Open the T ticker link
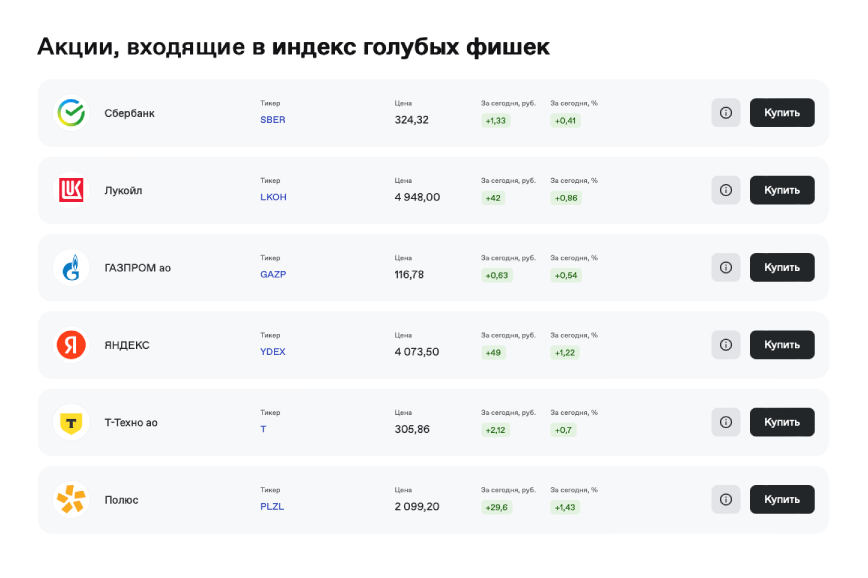Viewport: 868px width, 578px height. tap(264, 429)
